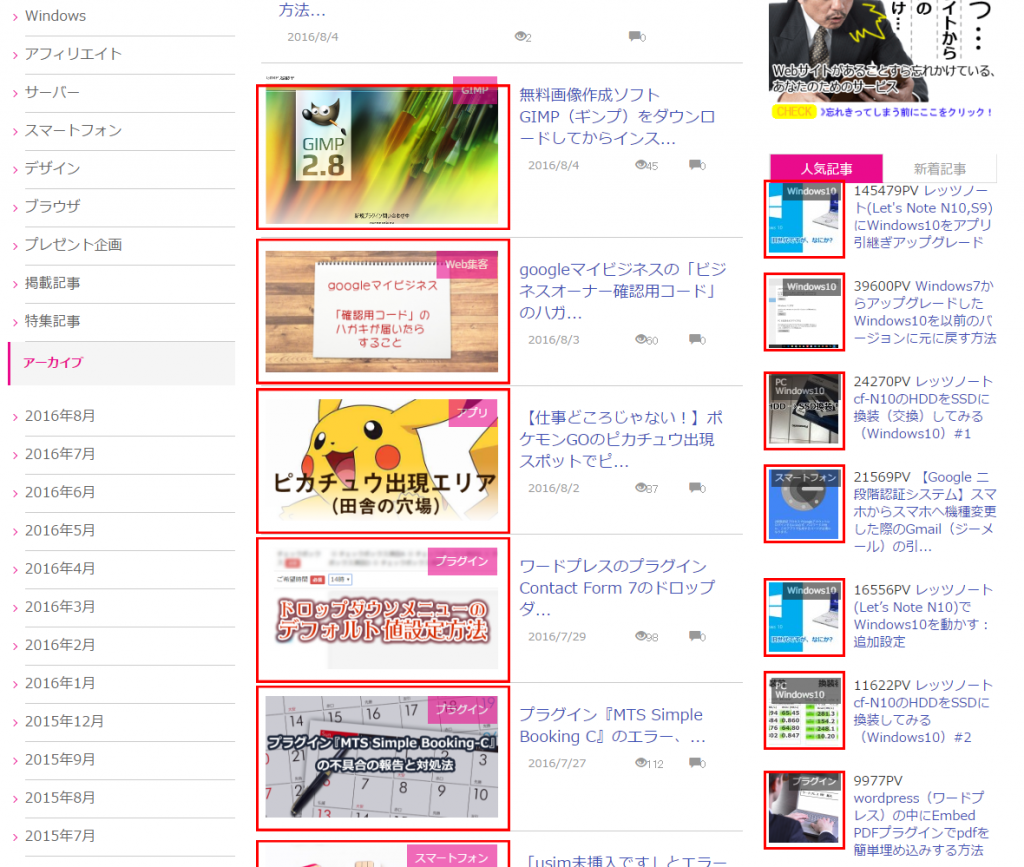Click the comment icon on 2016/8/3 post
Viewport: 1024px width, 867px height.
coord(695,339)
